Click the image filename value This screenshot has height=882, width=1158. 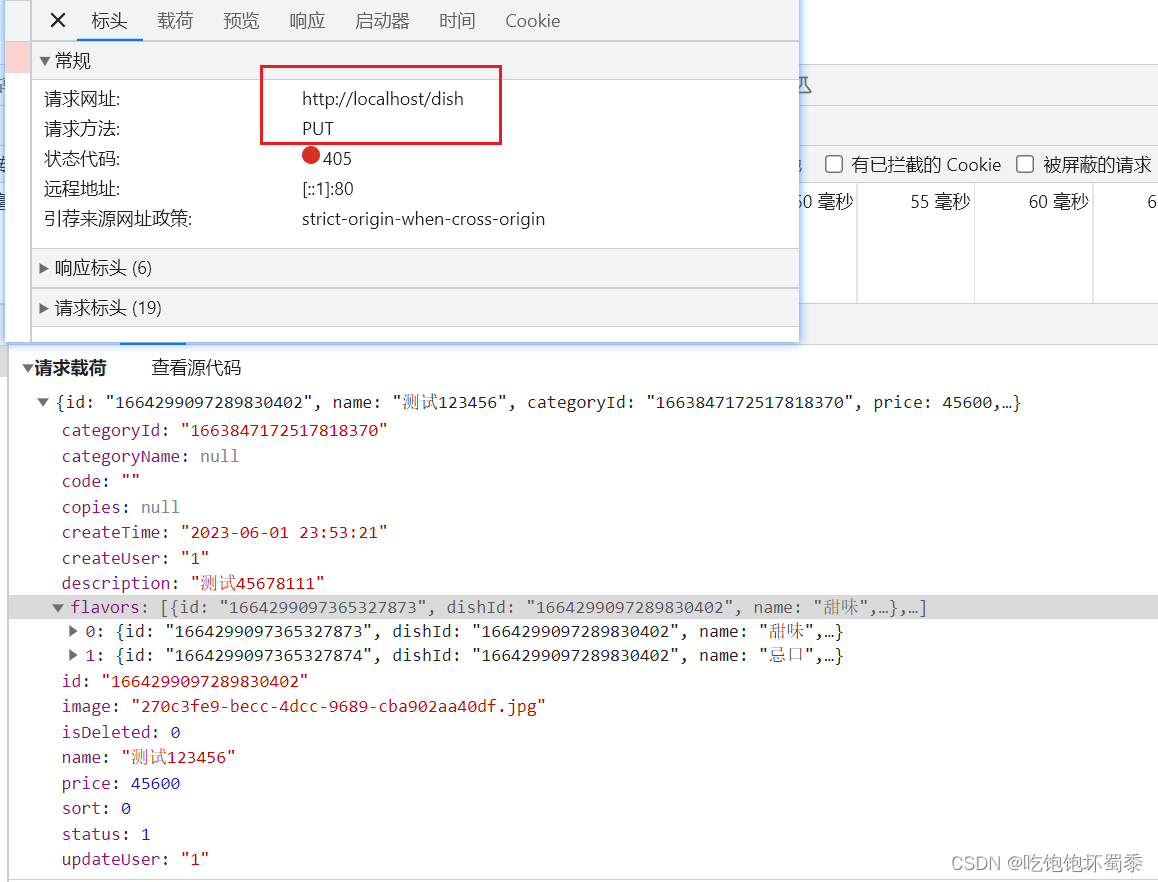(338, 707)
